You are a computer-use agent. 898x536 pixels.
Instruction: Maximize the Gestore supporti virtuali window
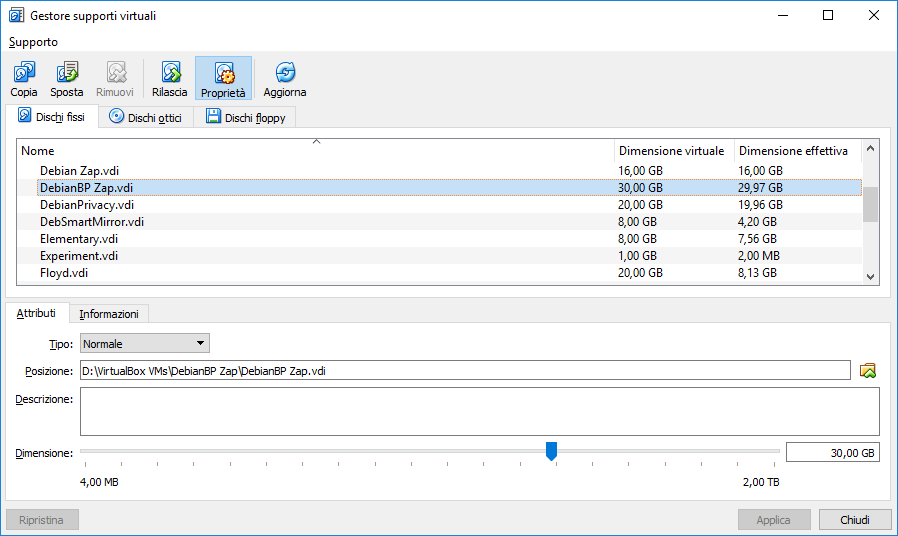(x=828, y=15)
